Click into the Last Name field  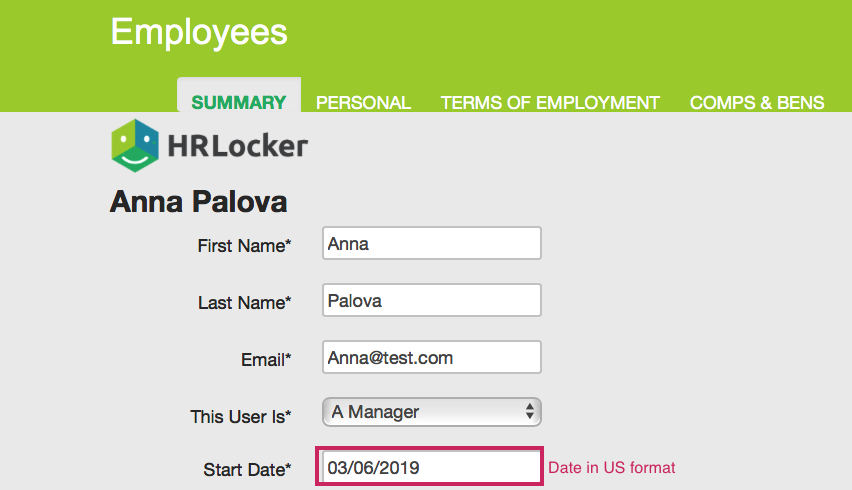click(x=432, y=300)
